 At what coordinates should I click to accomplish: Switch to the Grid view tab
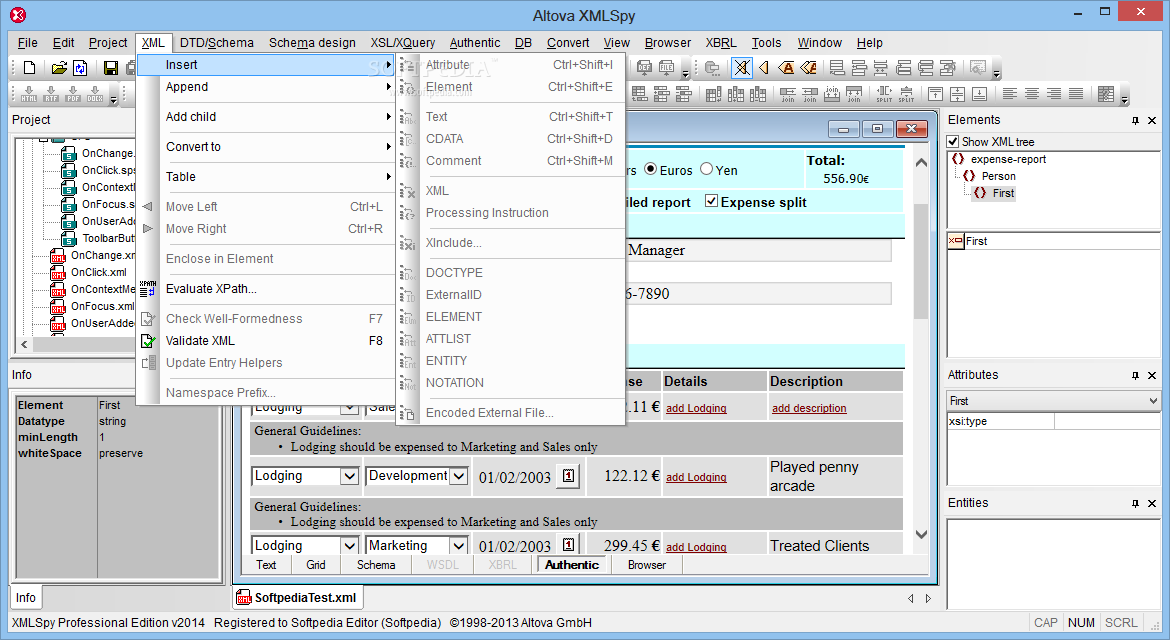coord(316,565)
